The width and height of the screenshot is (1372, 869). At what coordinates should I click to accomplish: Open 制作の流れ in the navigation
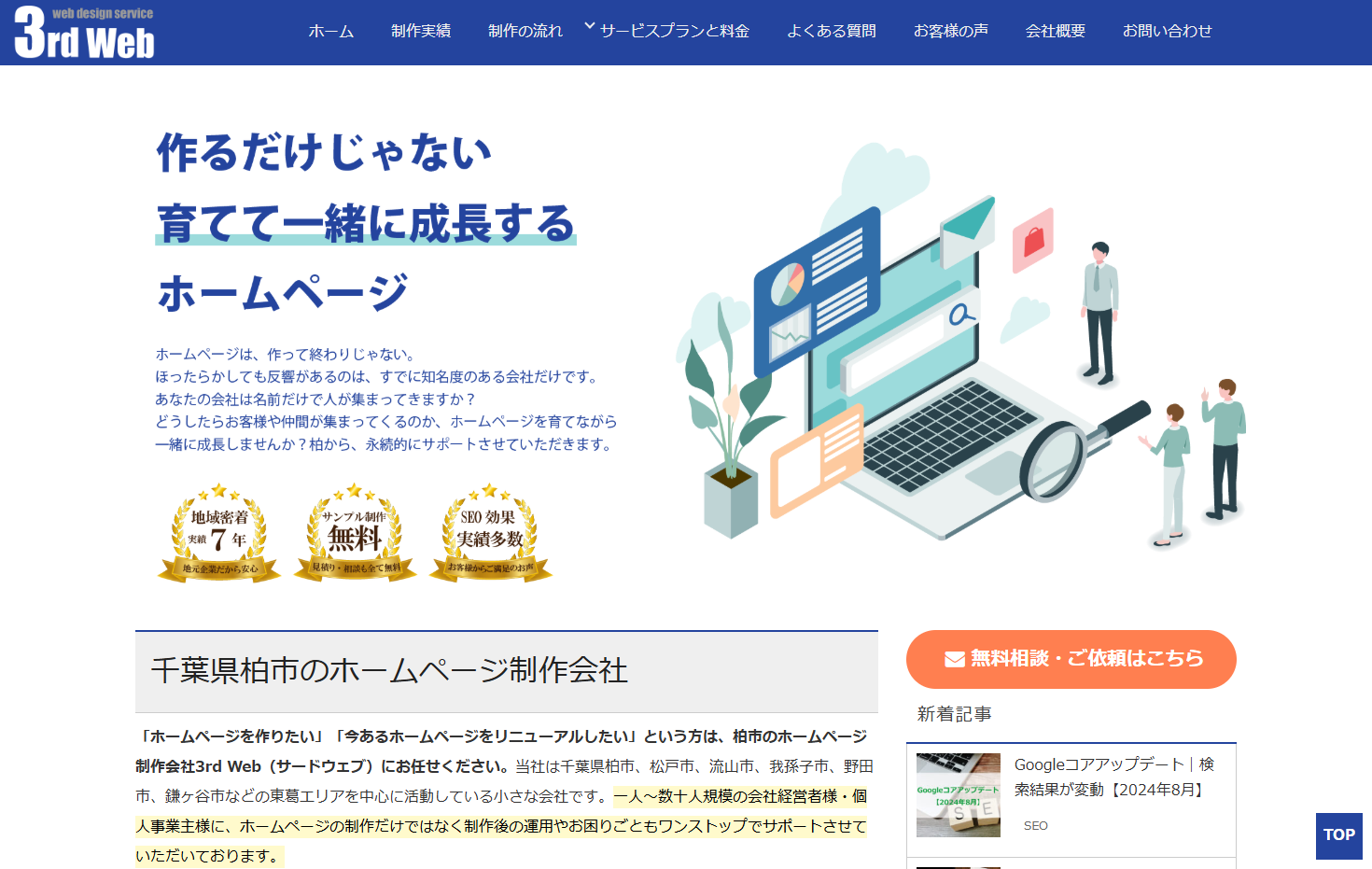525,31
